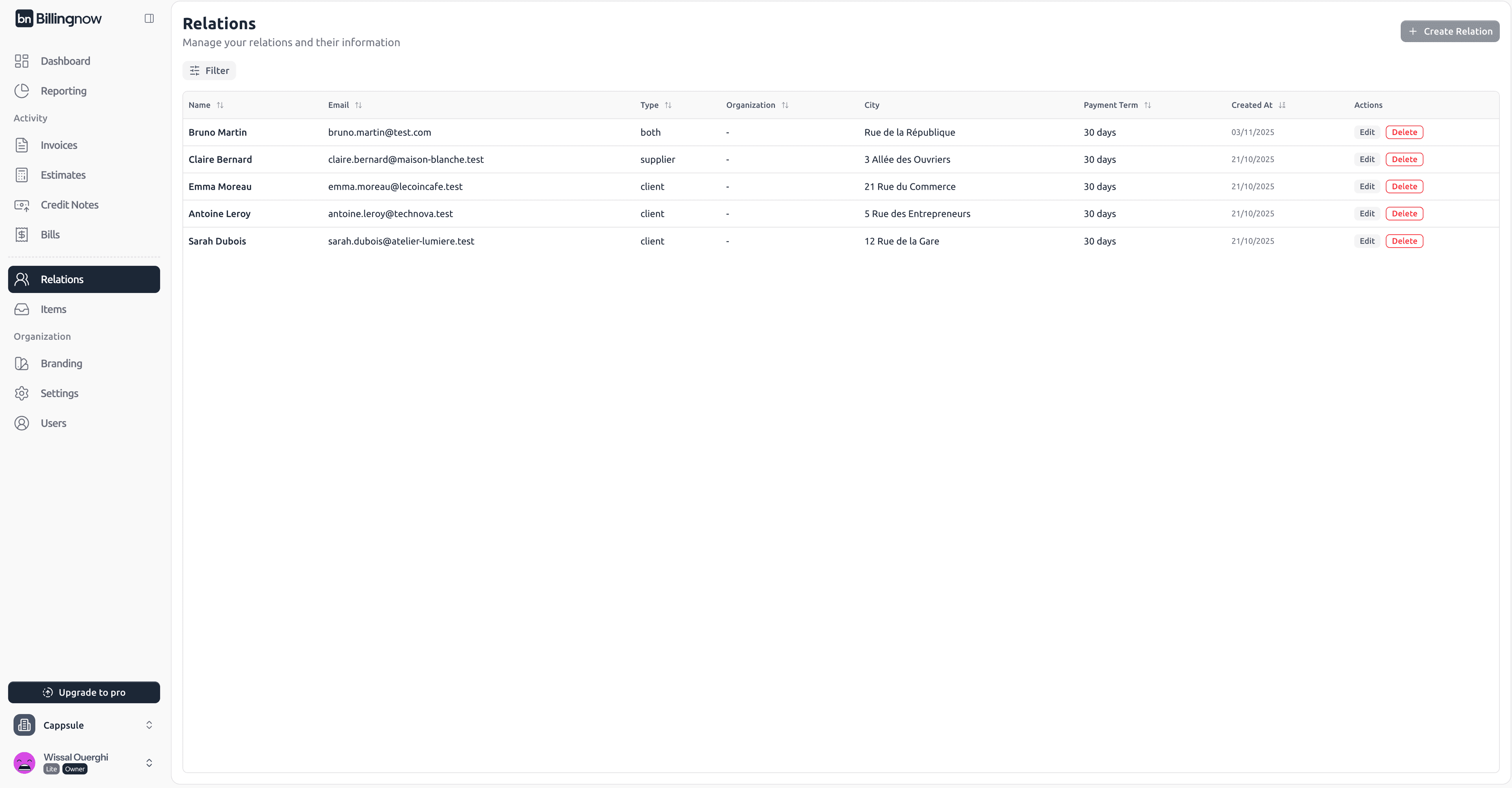Toggle sort on Name column
Screen dimensions: 1512x788
pos(220,105)
